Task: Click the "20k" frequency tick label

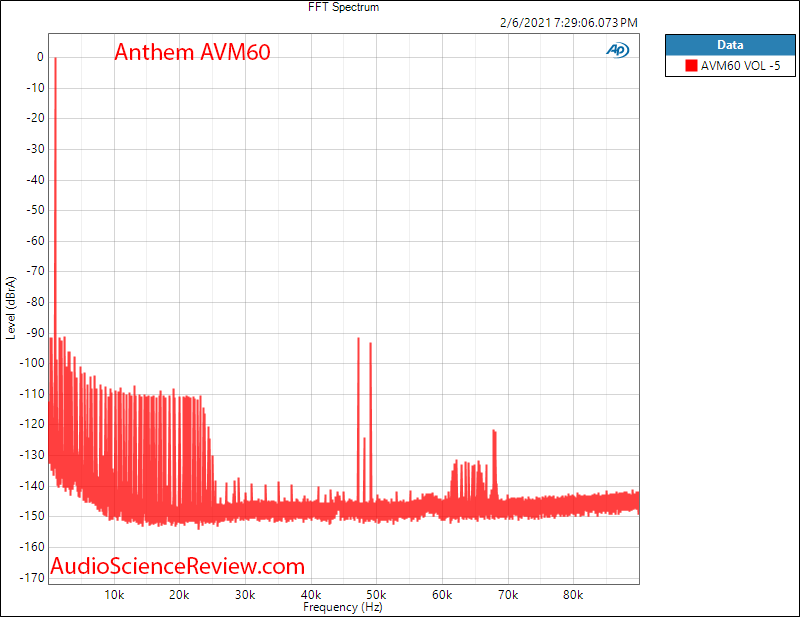Action: click(179, 595)
